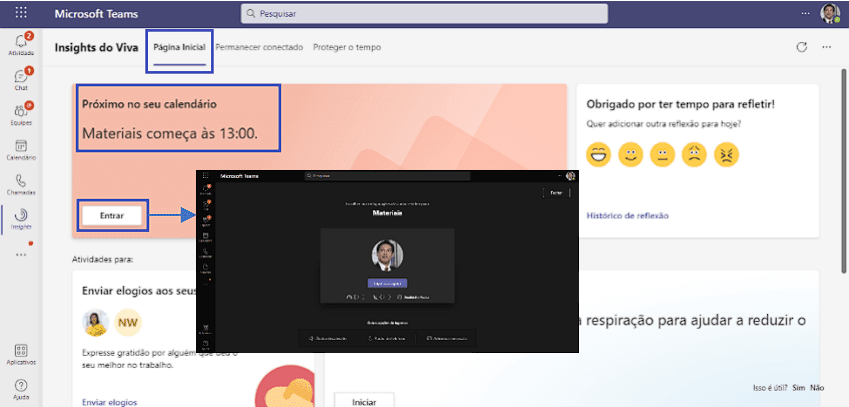Image resolution: width=849 pixels, height=407 pixels.
Task: Click Entrar to join Materiais meeting
Action: coord(112,215)
